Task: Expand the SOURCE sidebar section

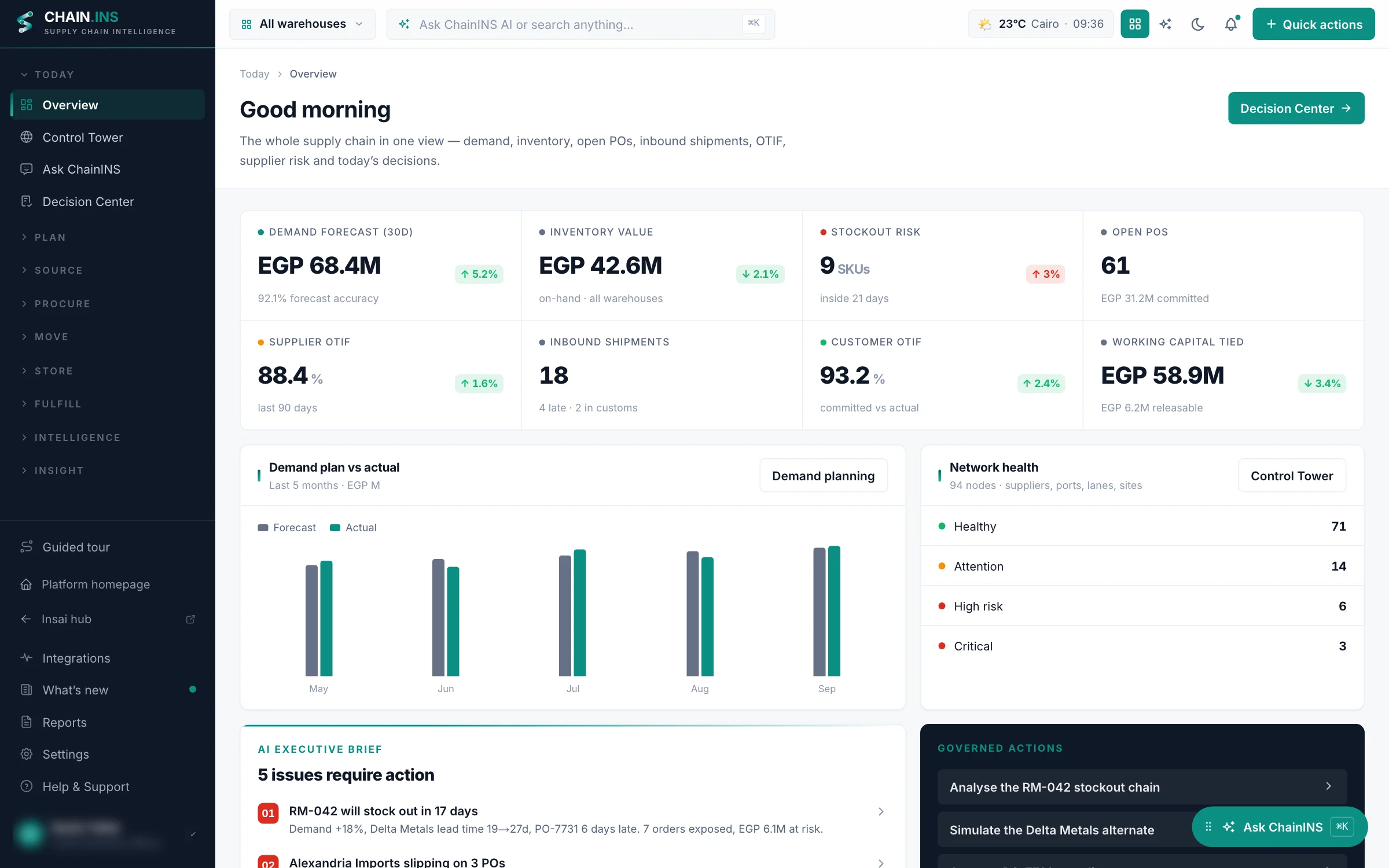Action: coord(52,270)
